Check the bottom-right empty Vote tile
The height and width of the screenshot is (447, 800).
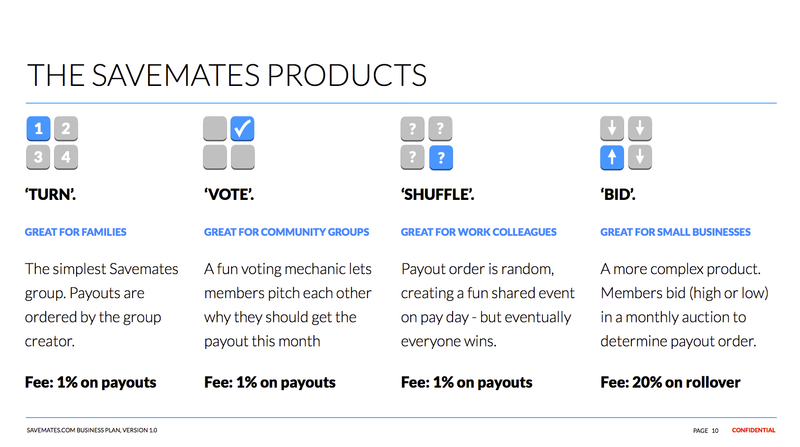[x=242, y=157]
